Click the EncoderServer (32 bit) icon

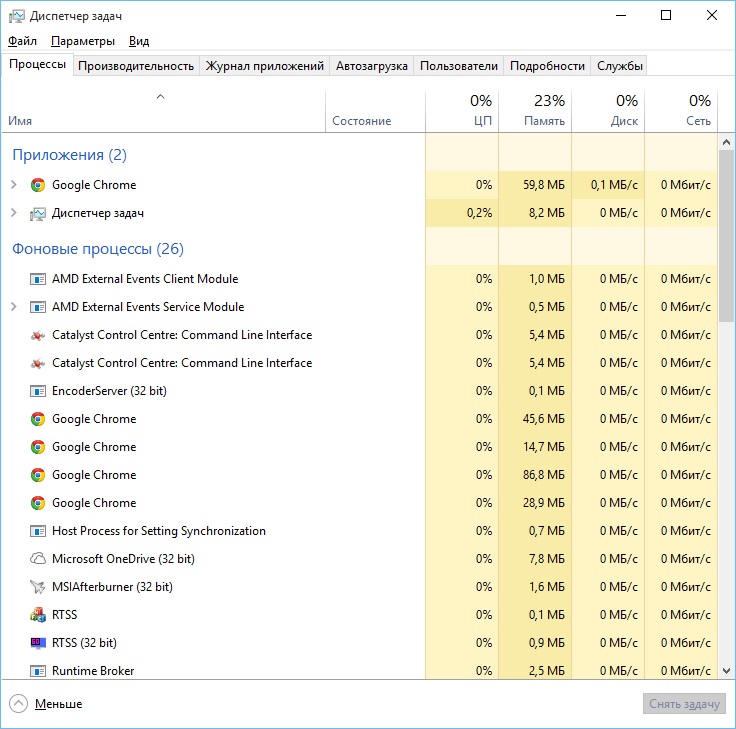[x=38, y=391]
